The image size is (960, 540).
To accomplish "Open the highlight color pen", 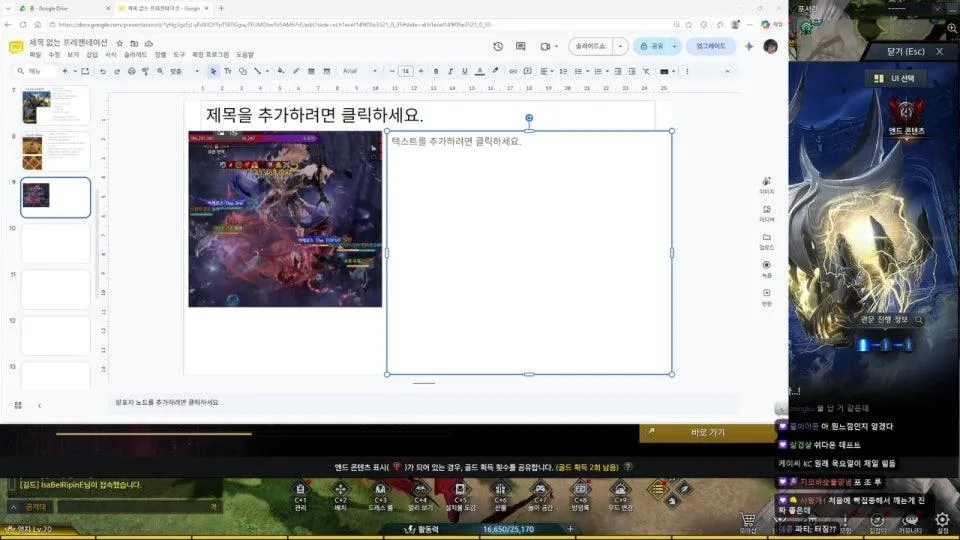I will [x=495, y=72].
